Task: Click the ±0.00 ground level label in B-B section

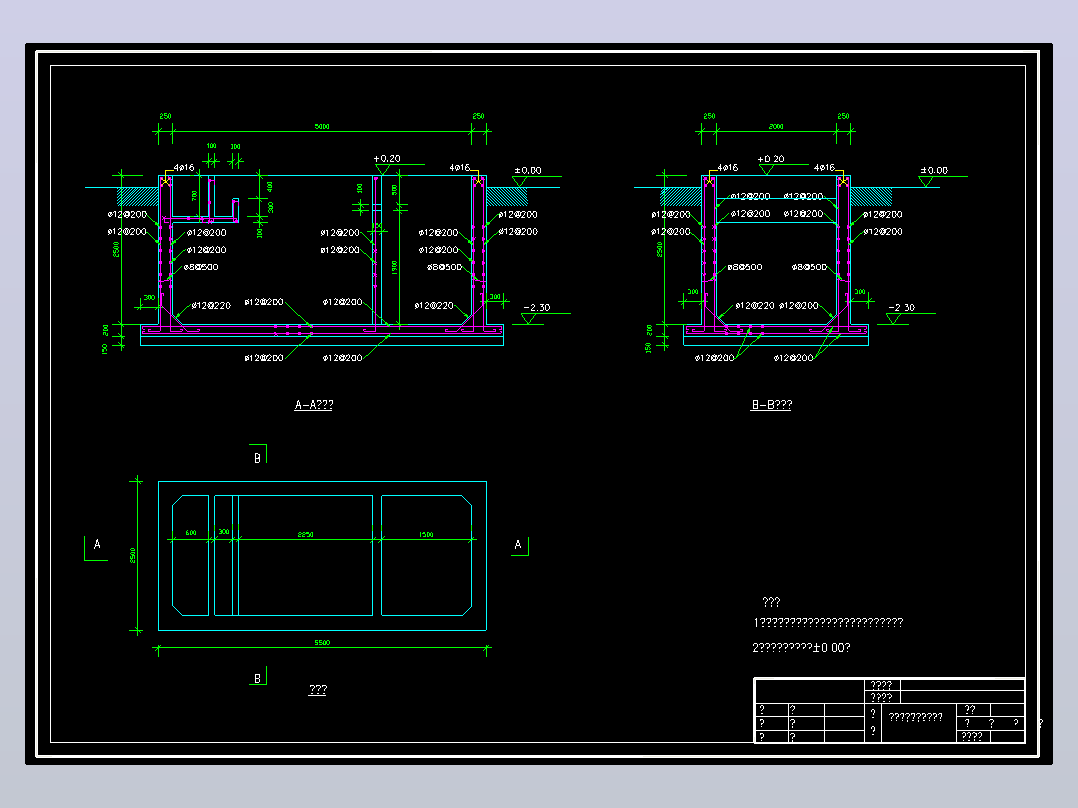Action: (934, 171)
